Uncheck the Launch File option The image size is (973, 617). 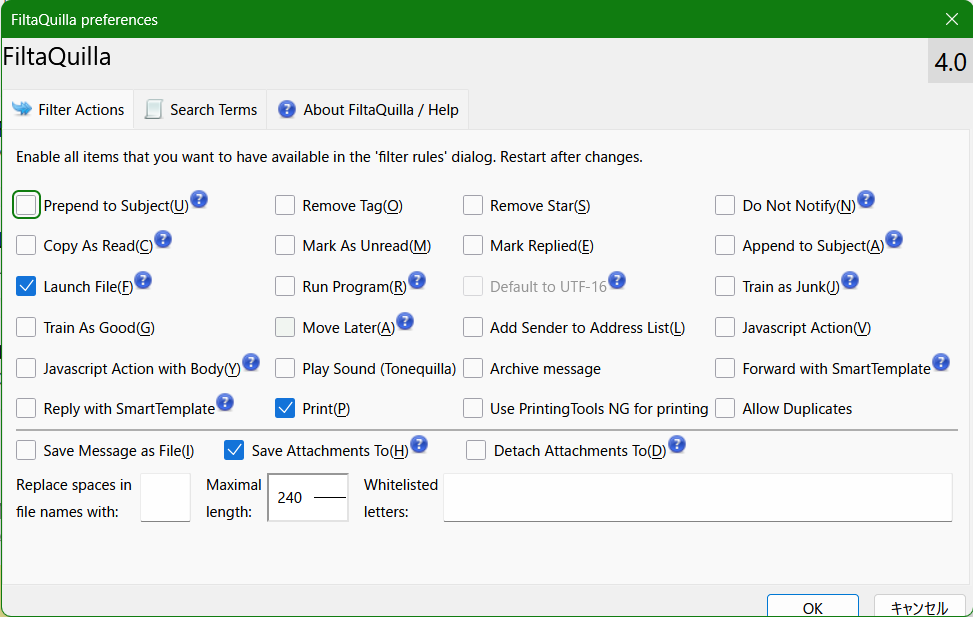click(x=26, y=286)
